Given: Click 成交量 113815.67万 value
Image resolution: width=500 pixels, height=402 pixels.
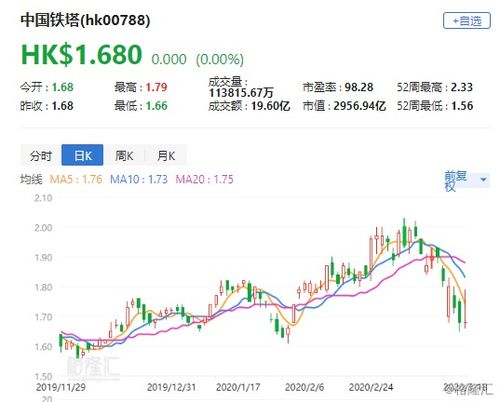Looking at the screenshot, I should coord(241,92).
